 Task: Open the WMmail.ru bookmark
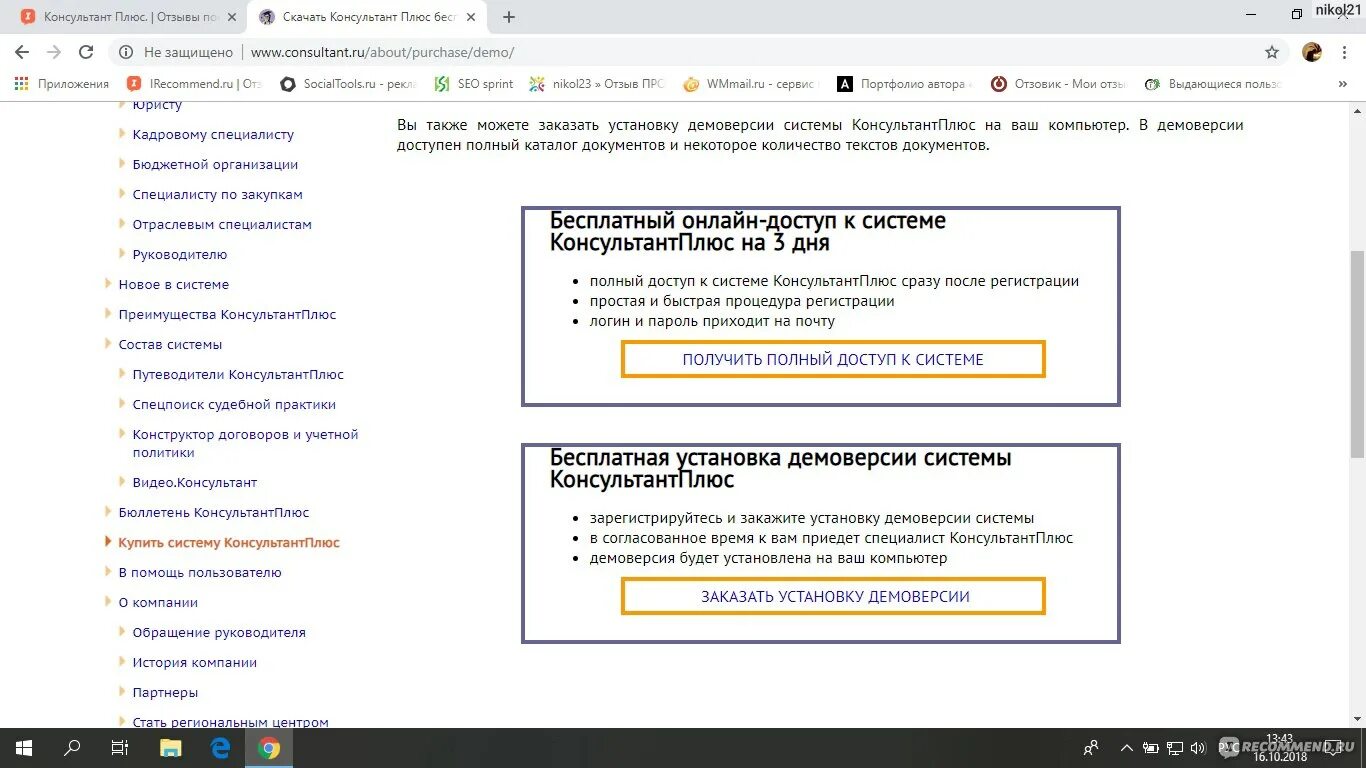(x=751, y=84)
